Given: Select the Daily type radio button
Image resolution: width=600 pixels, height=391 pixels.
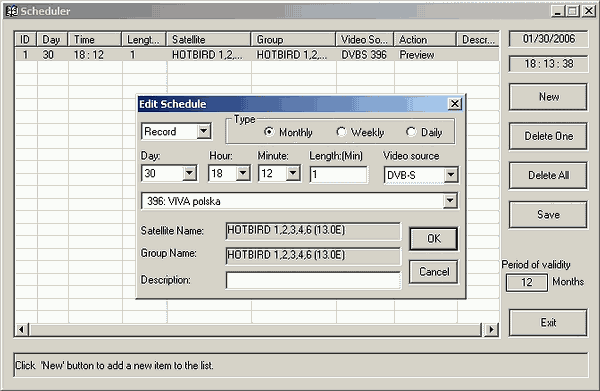Looking at the screenshot, I should pos(411,132).
